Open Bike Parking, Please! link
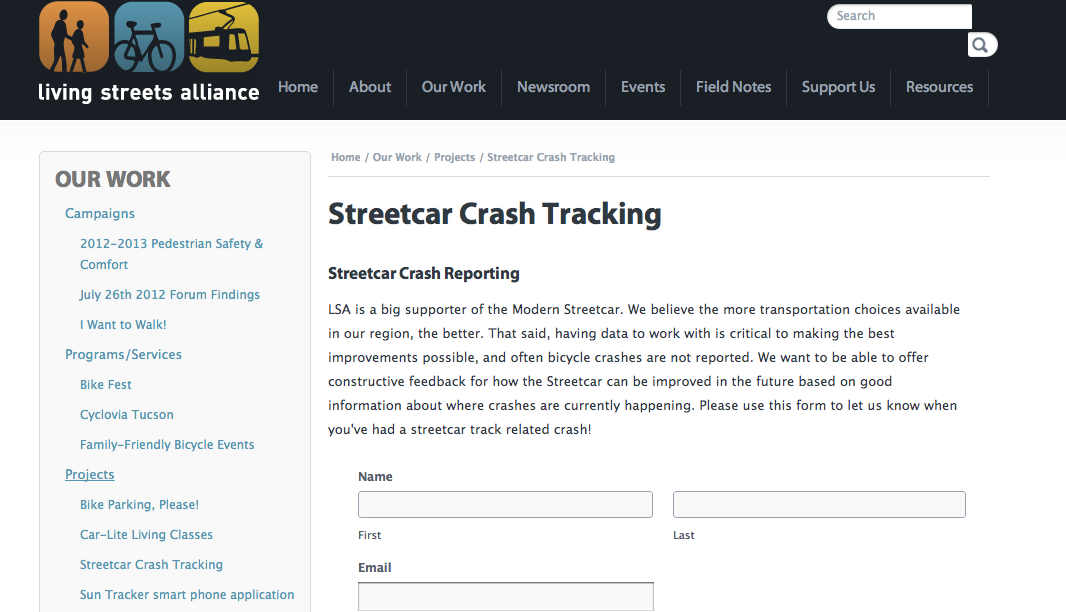This screenshot has width=1066, height=612. (x=139, y=505)
